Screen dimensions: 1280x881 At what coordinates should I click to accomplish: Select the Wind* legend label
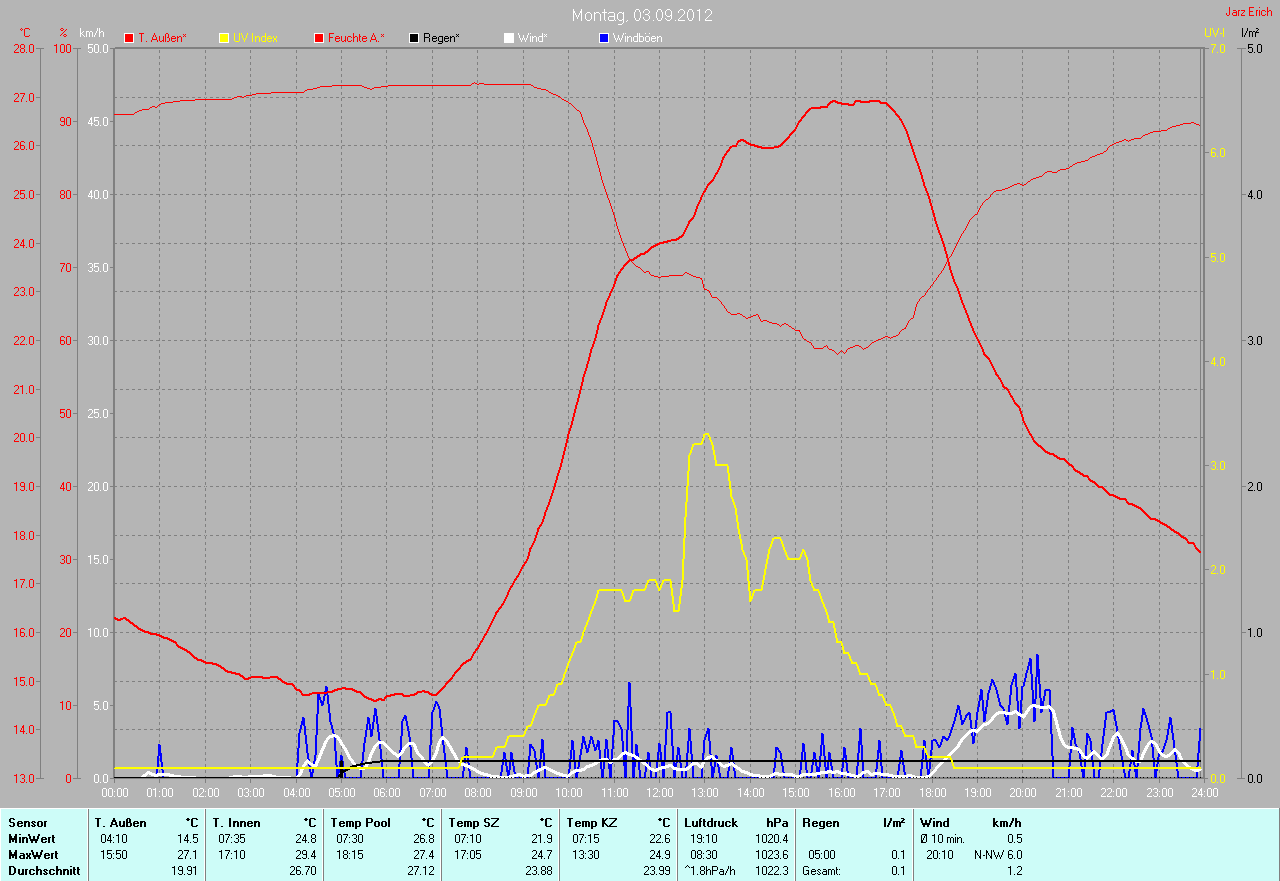(x=532, y=38)
